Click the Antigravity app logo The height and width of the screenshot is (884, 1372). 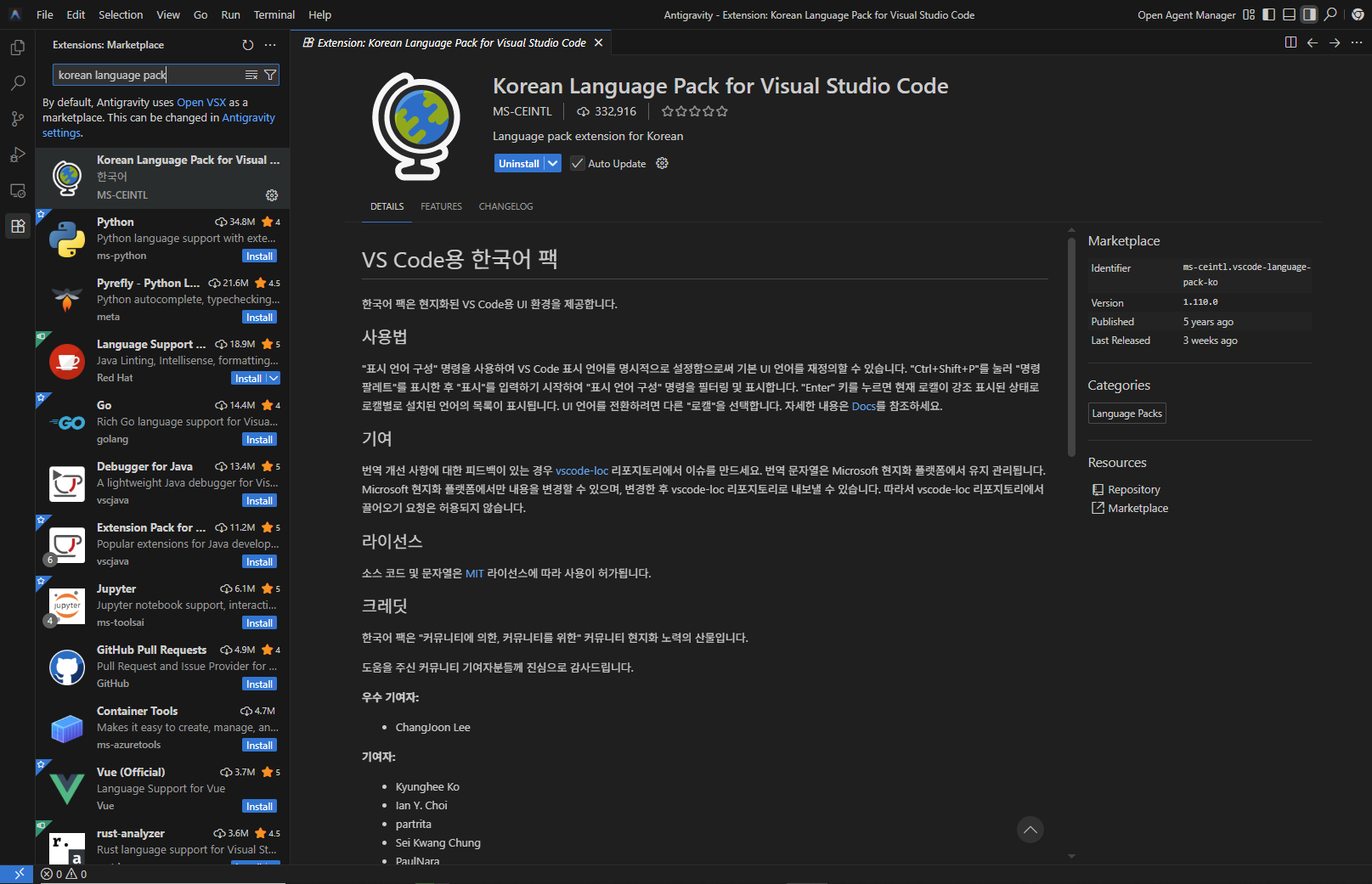pos(14,14)
